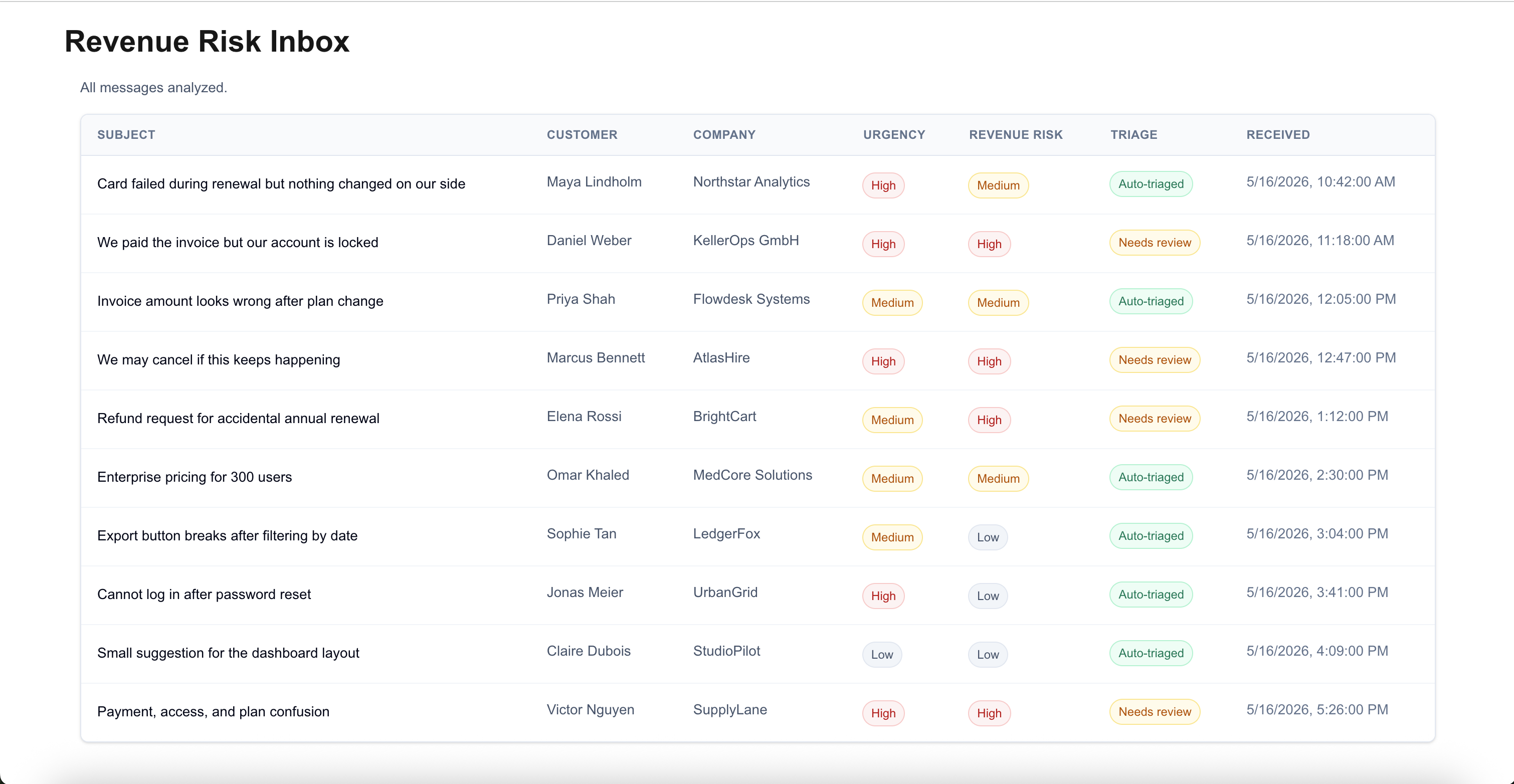Viewport: 1514px width, 784px height.
Task: Click company AtlasHire
Action: (x=721, y=358)
